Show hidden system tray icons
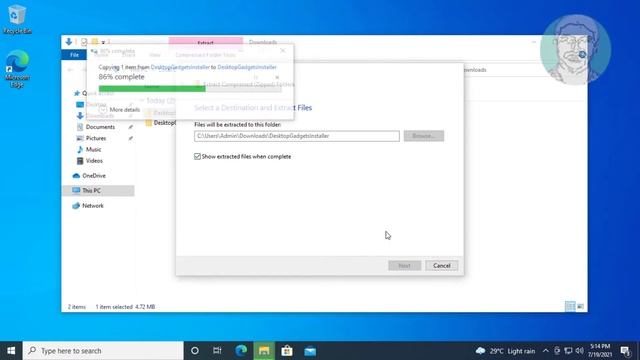The height and width of the screenshot is (360, 640). [x=546, y=351]
